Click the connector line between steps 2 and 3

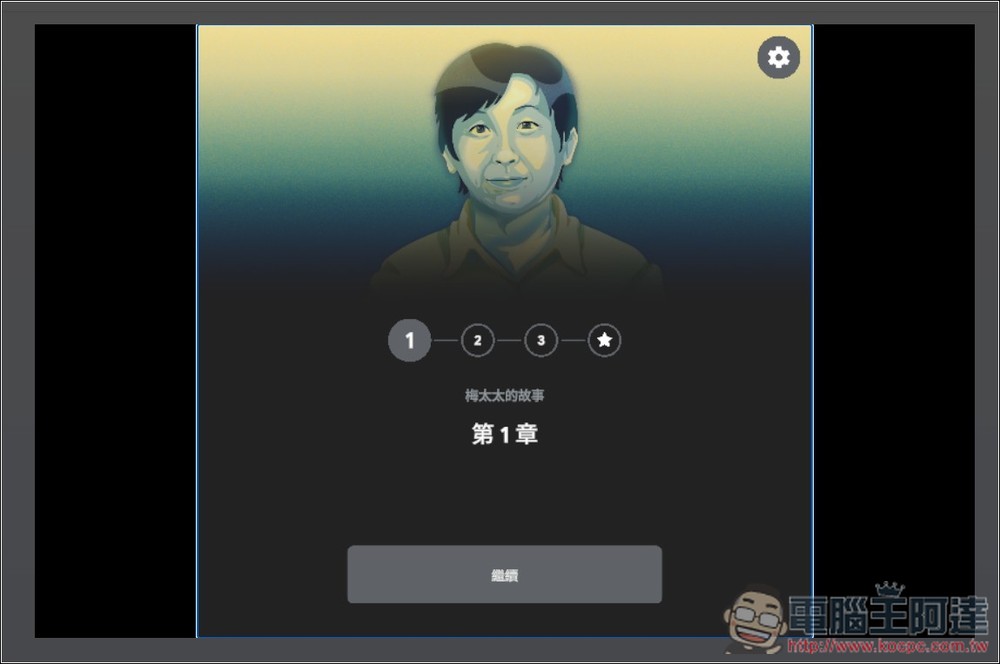[x=509, y=341]
